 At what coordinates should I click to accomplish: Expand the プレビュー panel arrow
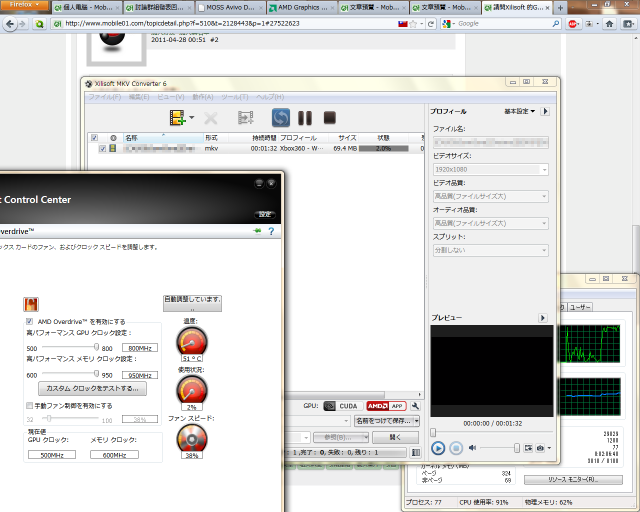(x=542, y=318)
